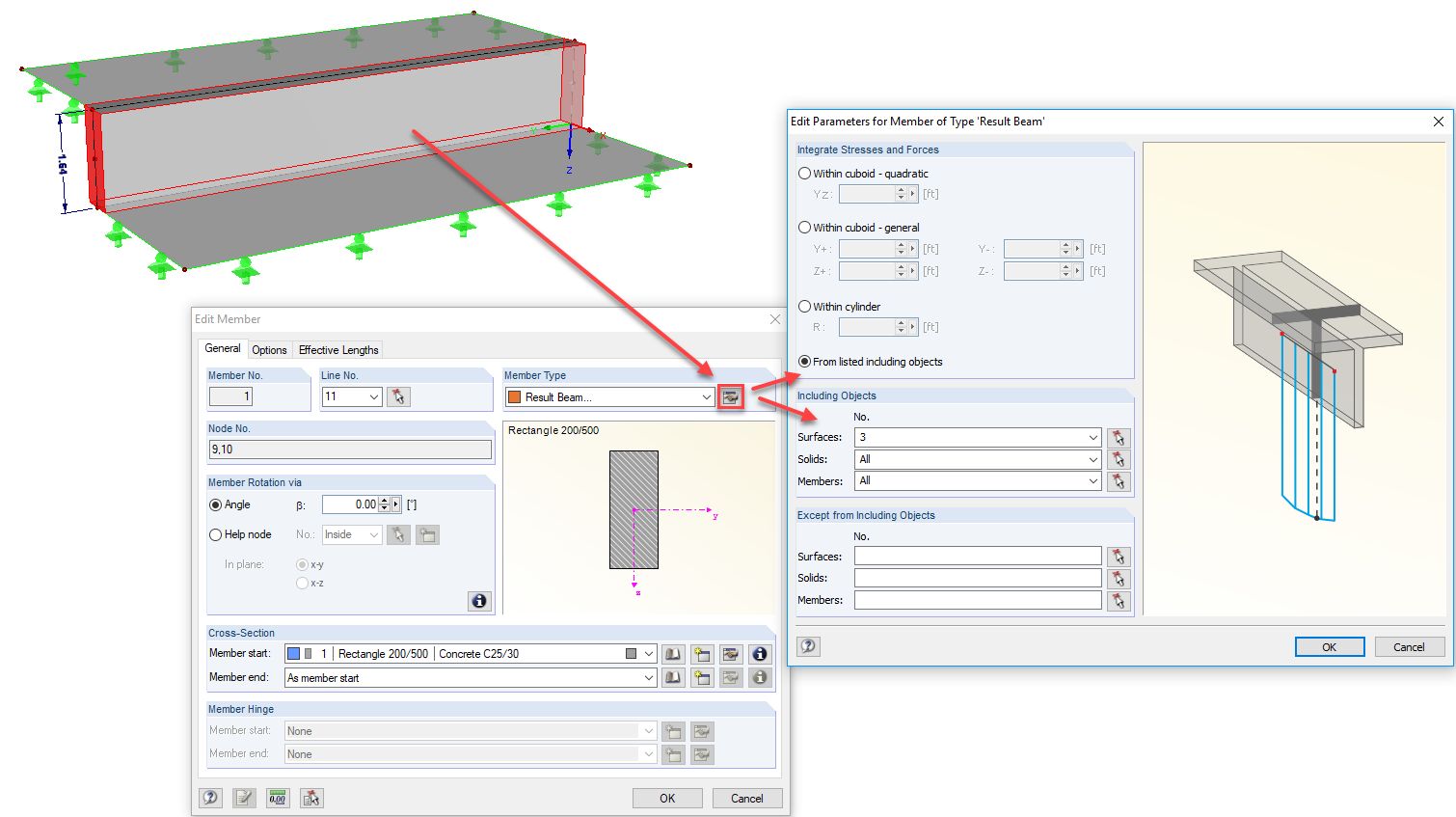
Task: Edit the member comment using pencil icon
Action: click(244, 798)
